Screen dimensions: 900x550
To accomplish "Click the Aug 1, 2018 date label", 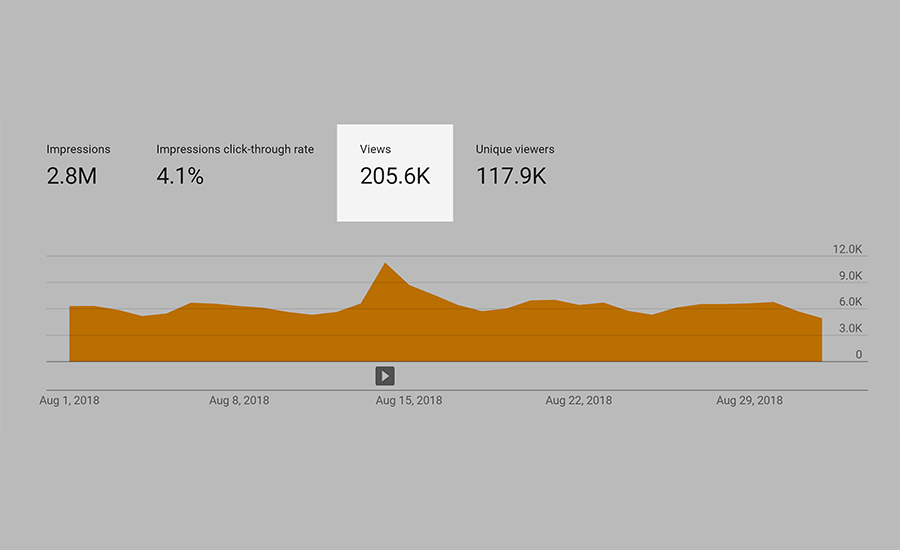I will tap(69, 400).
